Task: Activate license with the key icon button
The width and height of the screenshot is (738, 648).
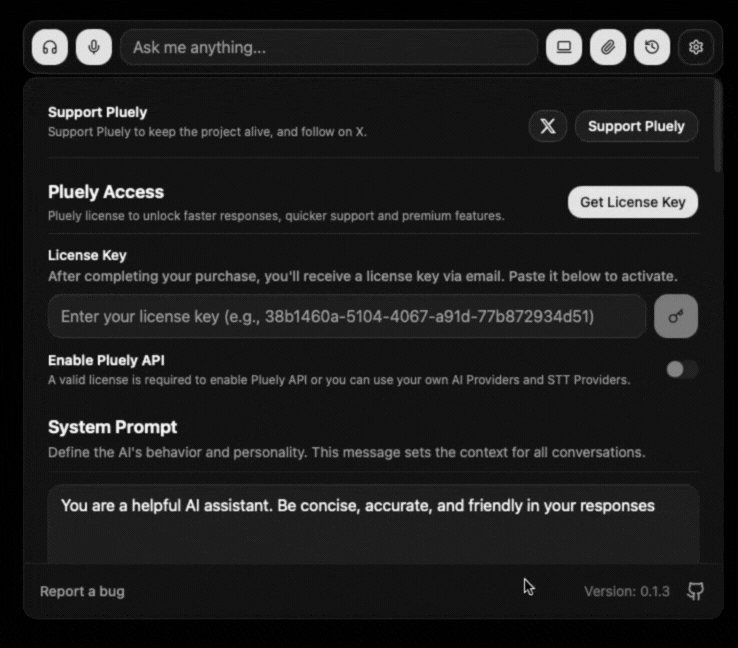Action: click(x=676, y=316)
